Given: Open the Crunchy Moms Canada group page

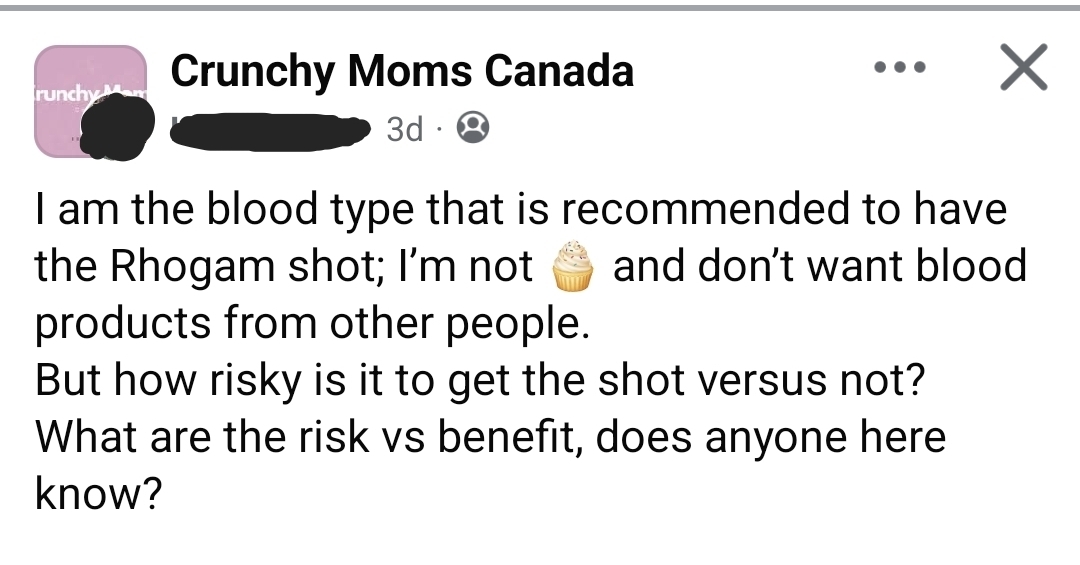Looking at the screenshot, I should pyautogui.click(x=401, y=72).
